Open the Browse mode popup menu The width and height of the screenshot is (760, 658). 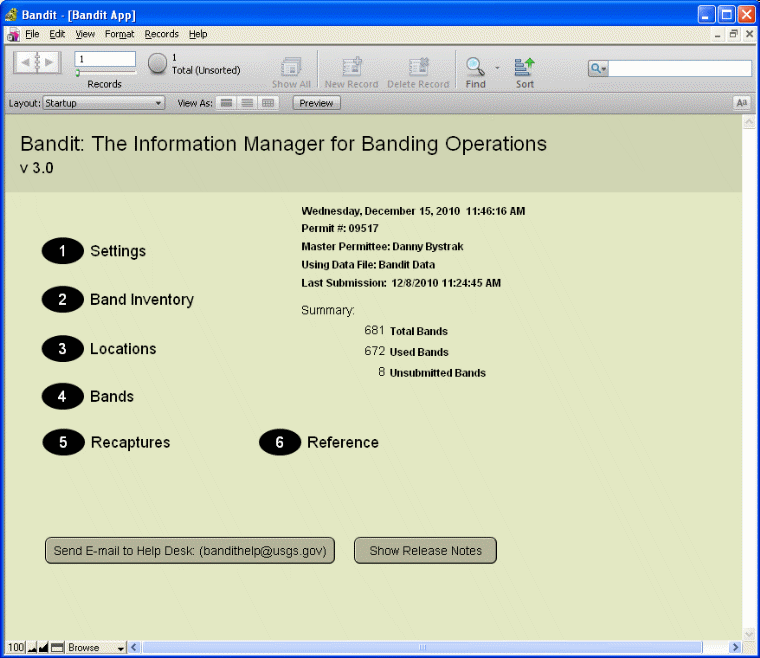pos(96,648)
